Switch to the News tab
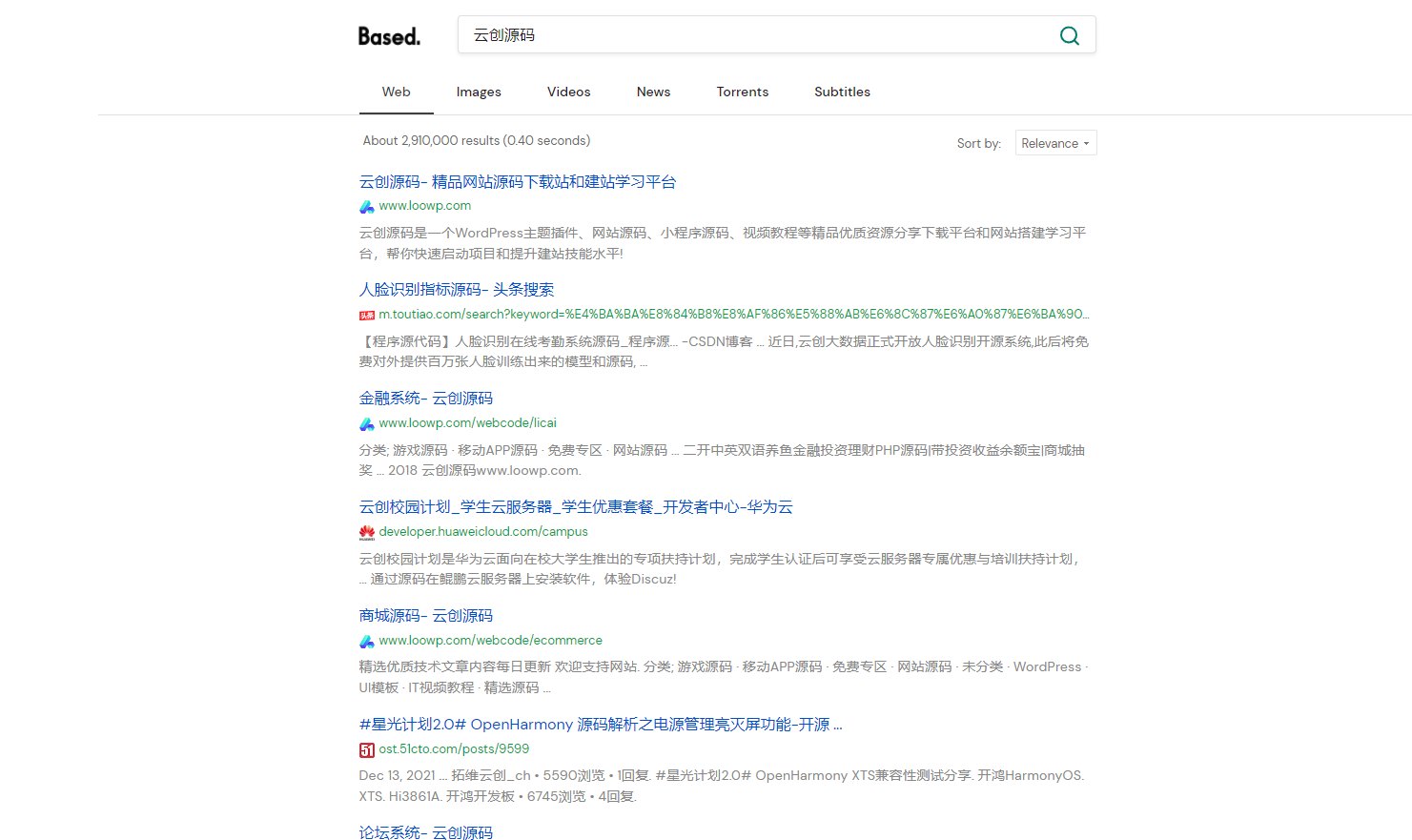Viewport: 1412px width, 840px height. (x=653, y=92)
